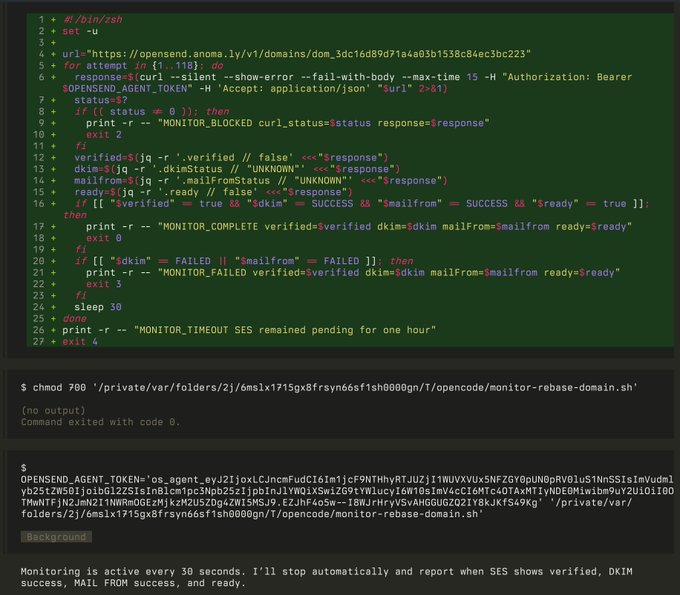Click the 'mailfrom=$(jq -r .mailFromStatus' line
This screenshot has height=595, width=680.
pyautogui.click(x=261, y=180)
